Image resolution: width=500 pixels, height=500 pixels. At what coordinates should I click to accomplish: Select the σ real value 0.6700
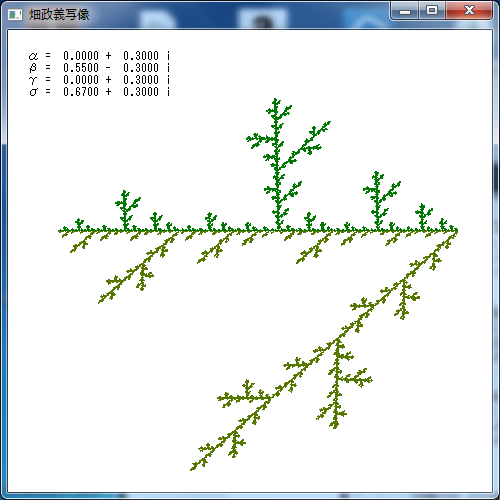[81, 92]
